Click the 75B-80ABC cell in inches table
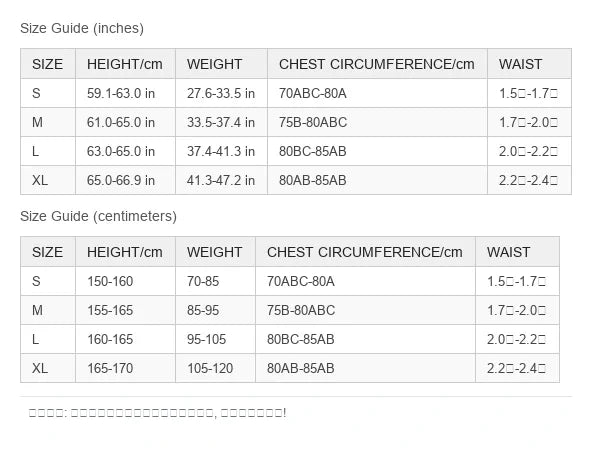The width and height of the screenshot is (591, 454). (377, 122)
